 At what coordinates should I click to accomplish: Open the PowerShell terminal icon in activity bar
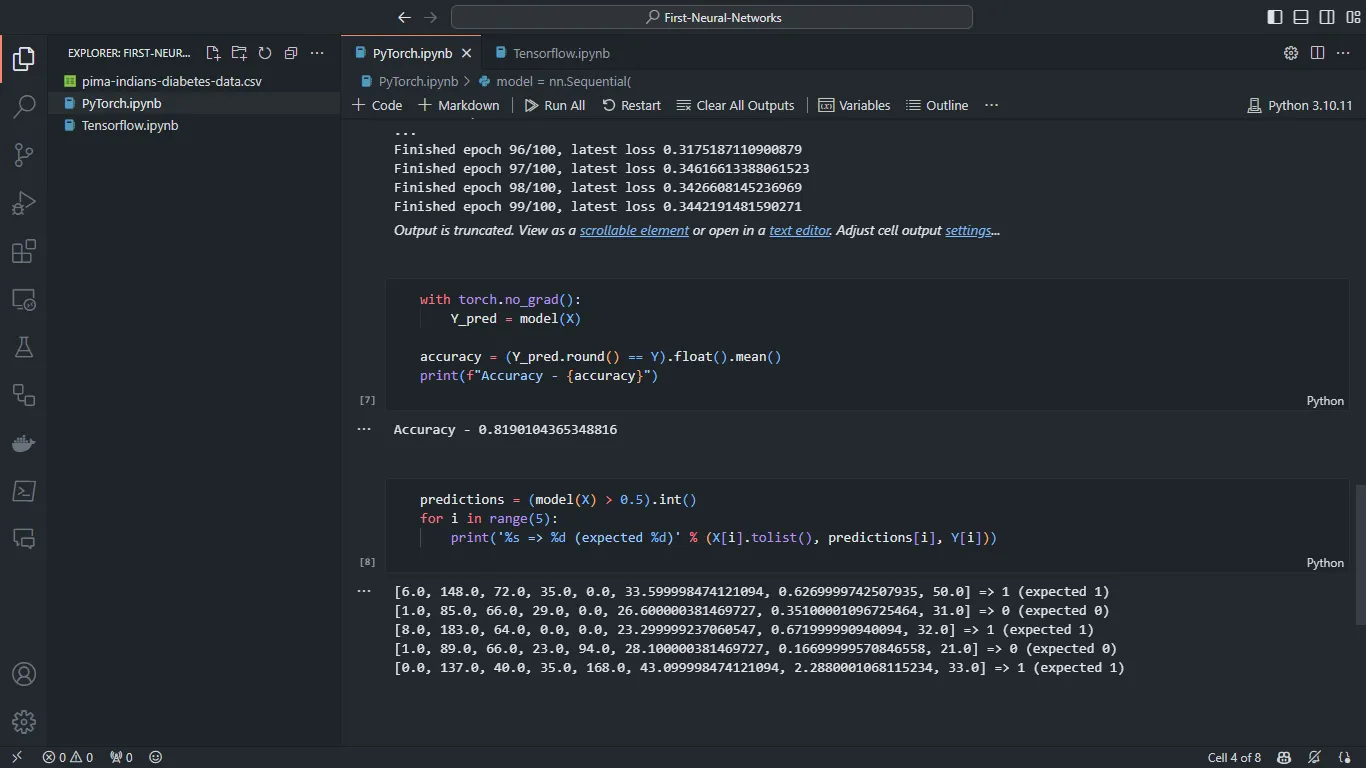pos(24,491)
